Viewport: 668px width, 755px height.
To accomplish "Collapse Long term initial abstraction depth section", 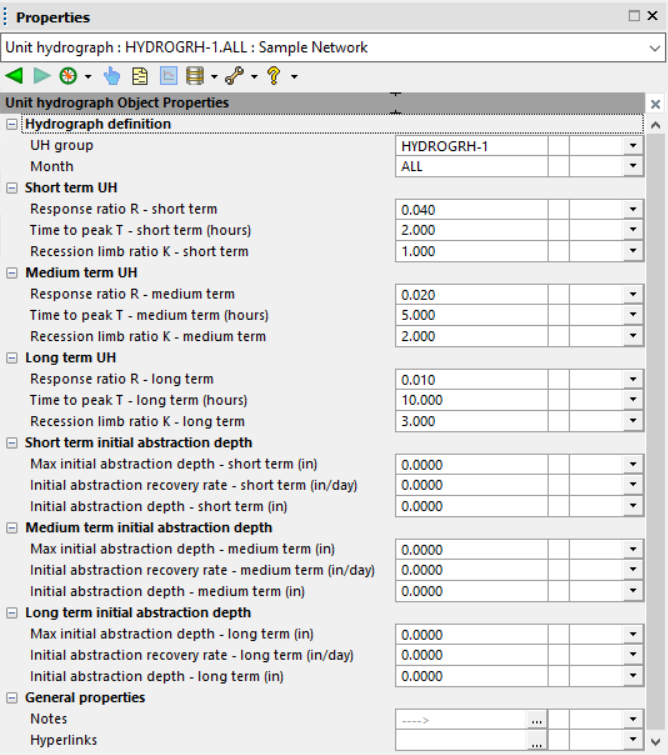I will (x=12, y=613).
